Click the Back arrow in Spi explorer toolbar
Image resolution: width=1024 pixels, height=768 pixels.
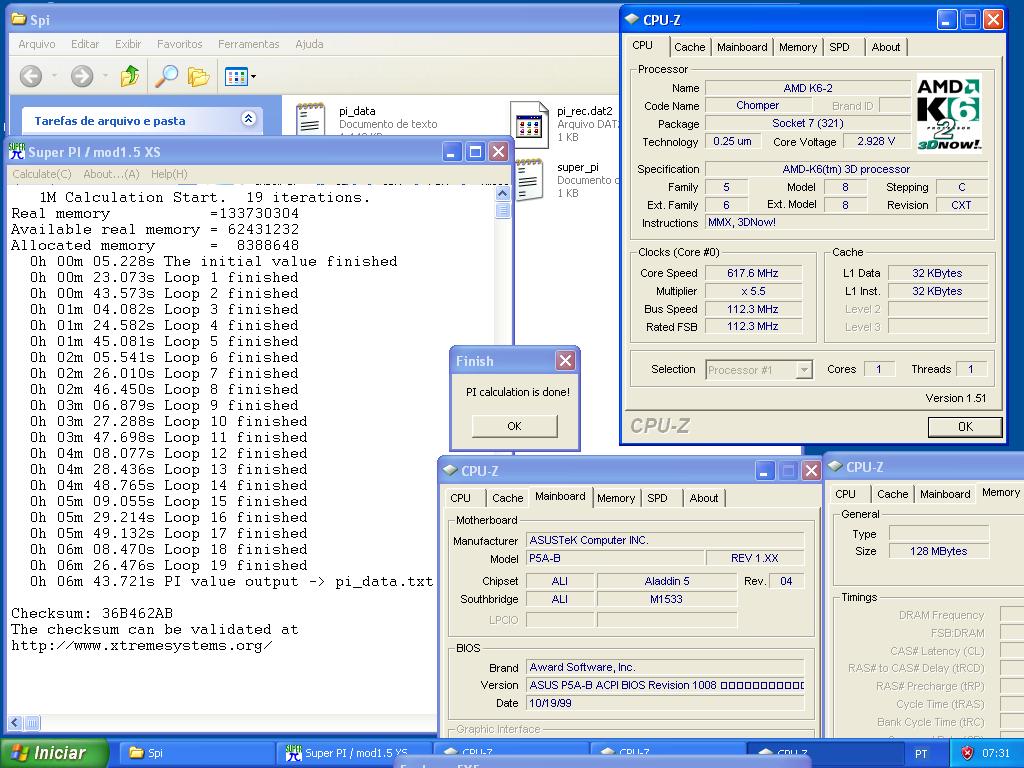tap(31, 76)
